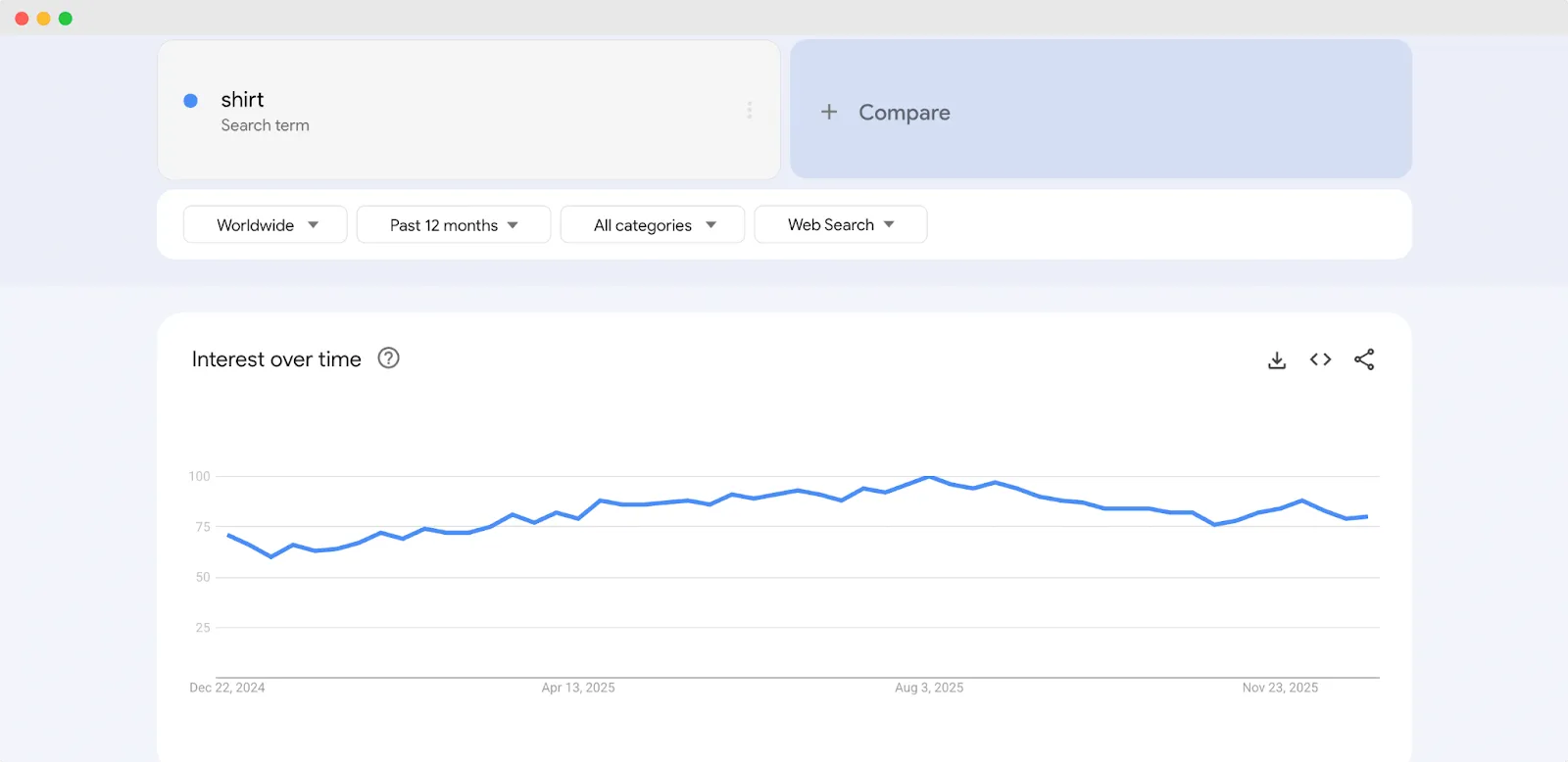
Task: Click the blue dot next to shirt
Action: pyautogui.click(x=191, y=100)
